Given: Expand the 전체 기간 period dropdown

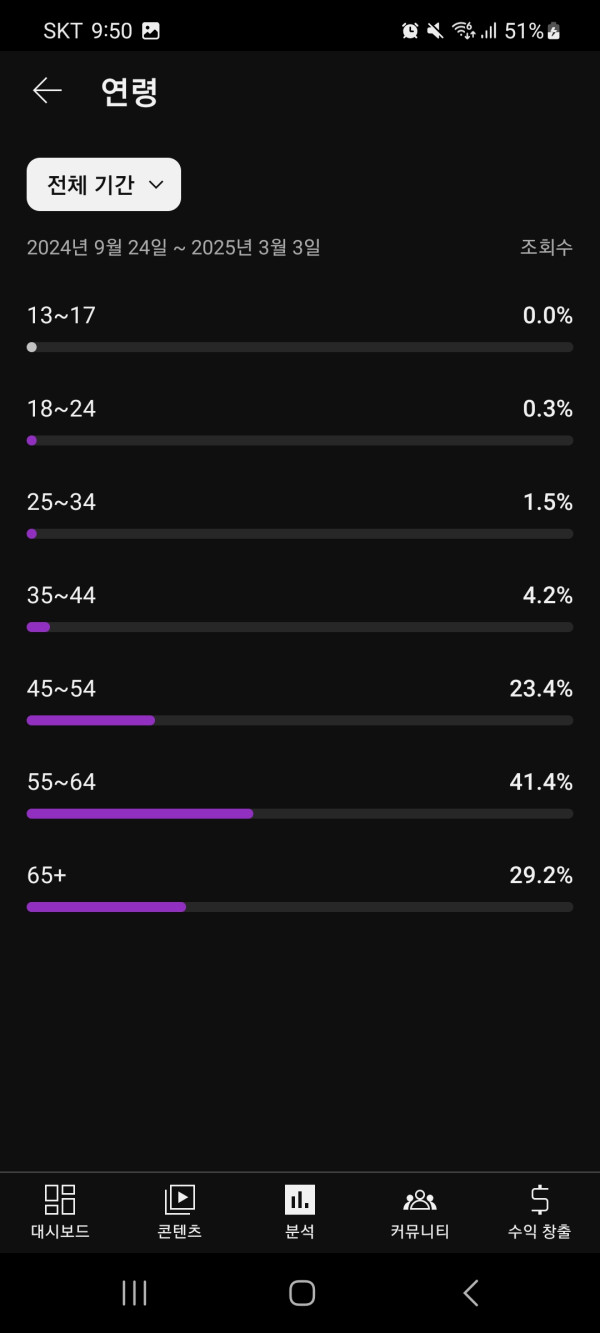Looking at the screenshot, I should [x=103, y=185].
